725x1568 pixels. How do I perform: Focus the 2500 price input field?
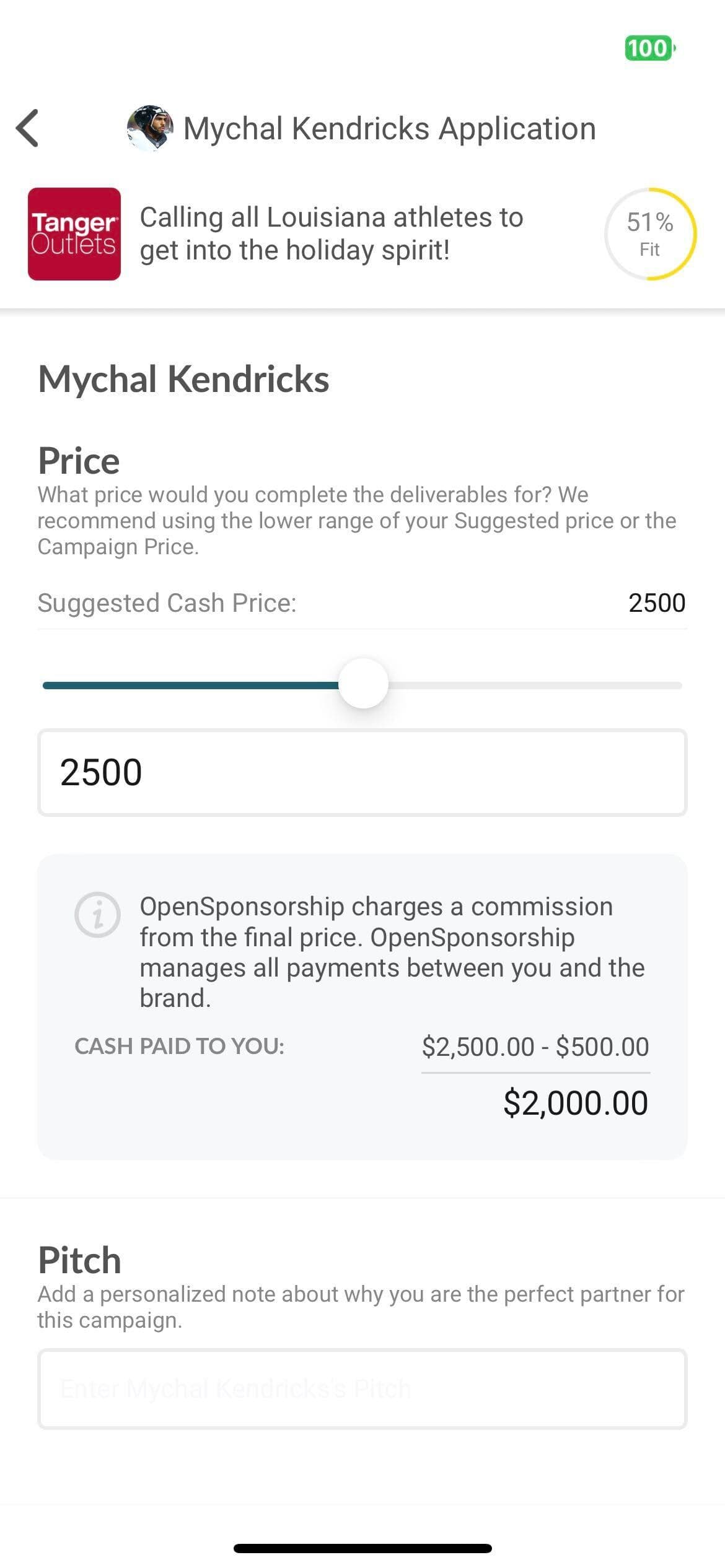[x=362, y=773]
